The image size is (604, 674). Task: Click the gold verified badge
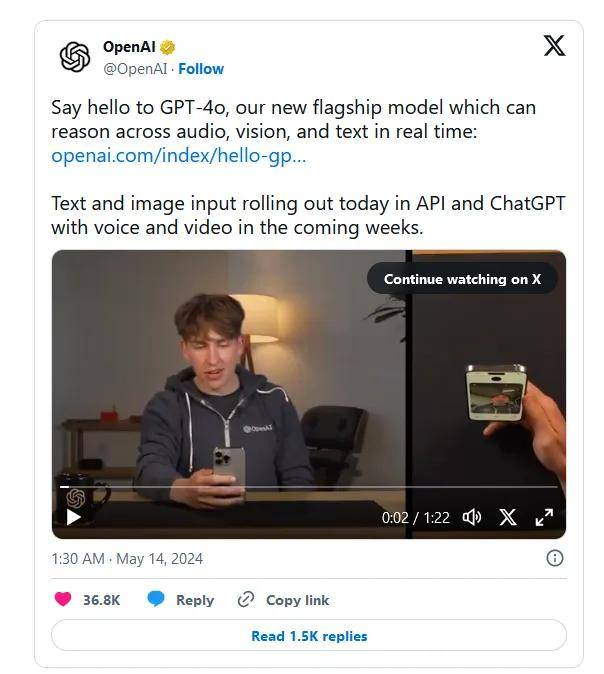point(168,47)
